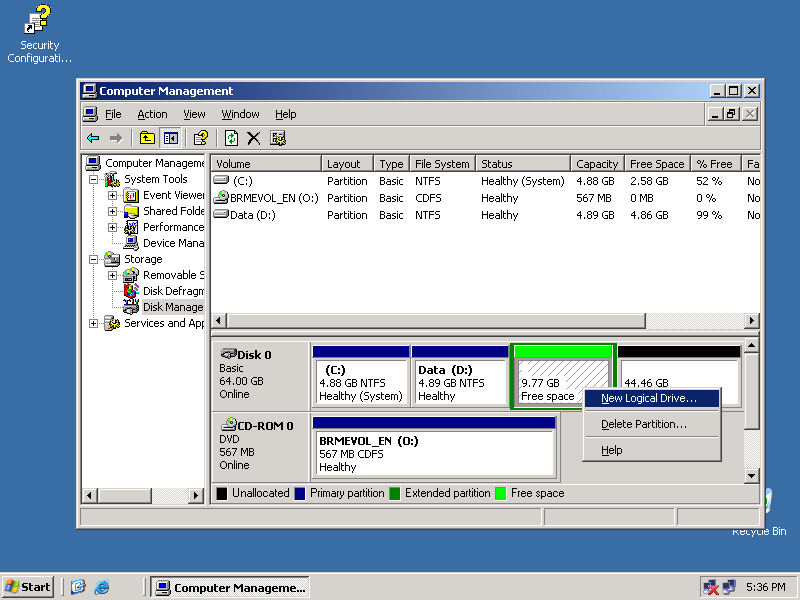The width and height of the screenshot is (800, 600).
Task: Expand Services and Applications node
Action: pos(93,323)
